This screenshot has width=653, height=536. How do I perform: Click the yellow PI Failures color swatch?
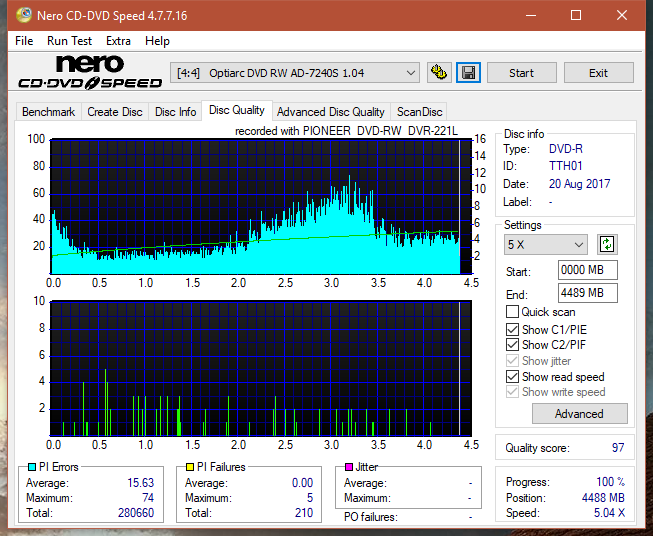click(189, 467)
